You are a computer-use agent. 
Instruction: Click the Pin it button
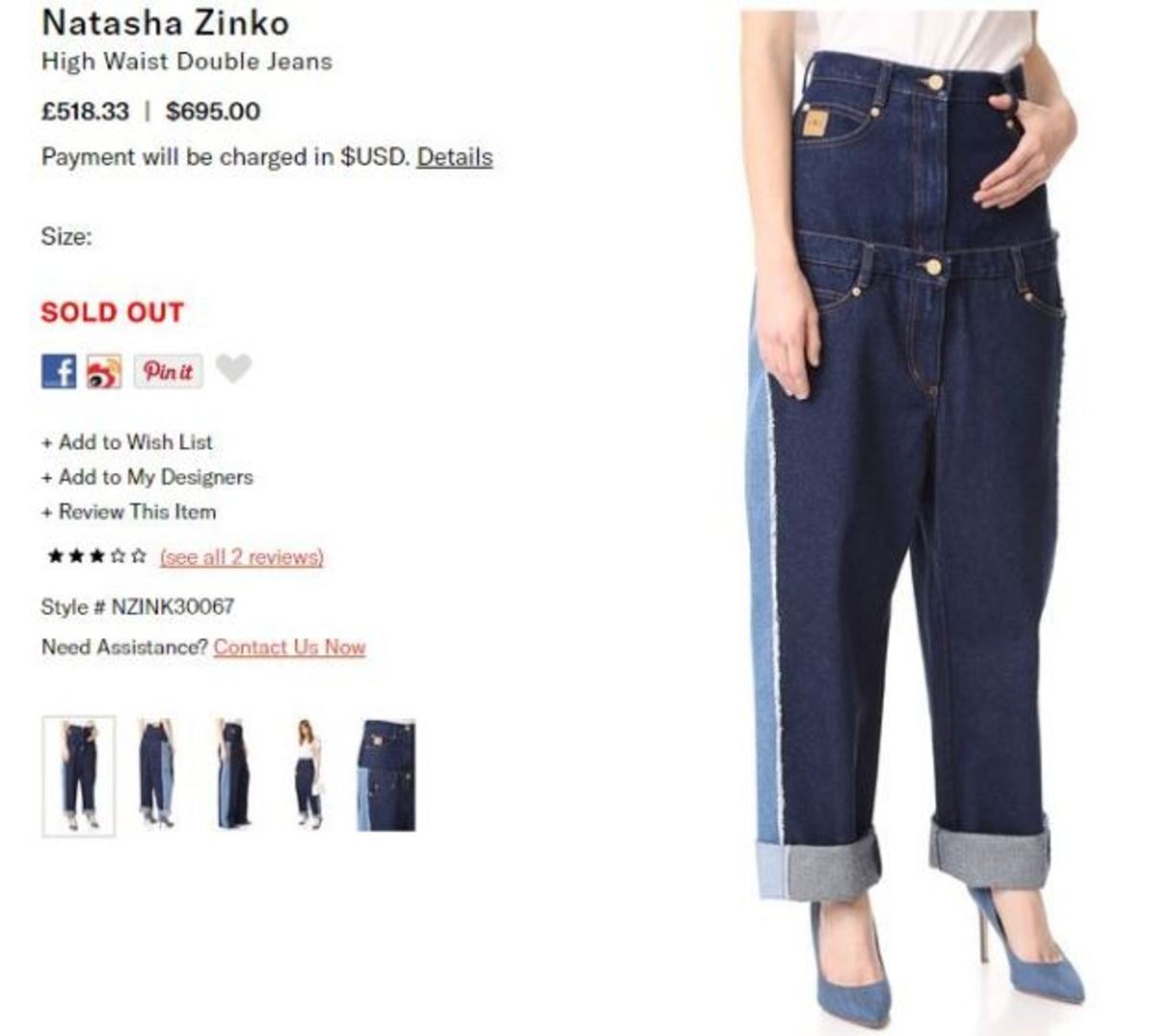[168, 371]
